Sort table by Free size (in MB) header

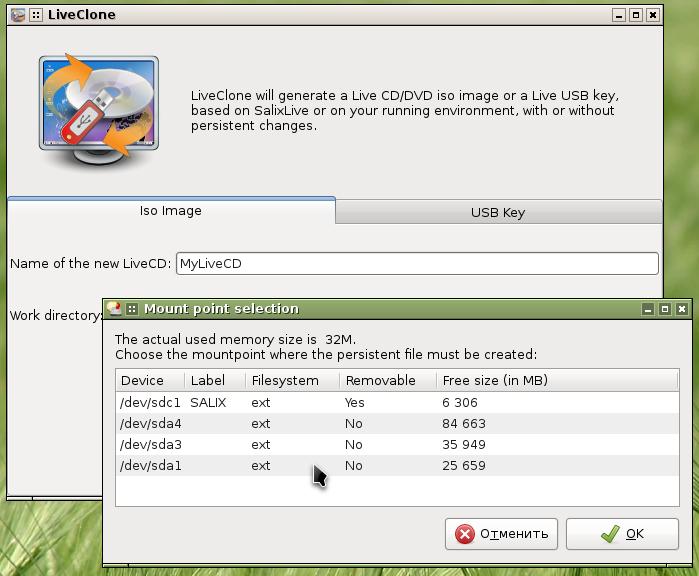pyautogui.click(x=557, y=380)
